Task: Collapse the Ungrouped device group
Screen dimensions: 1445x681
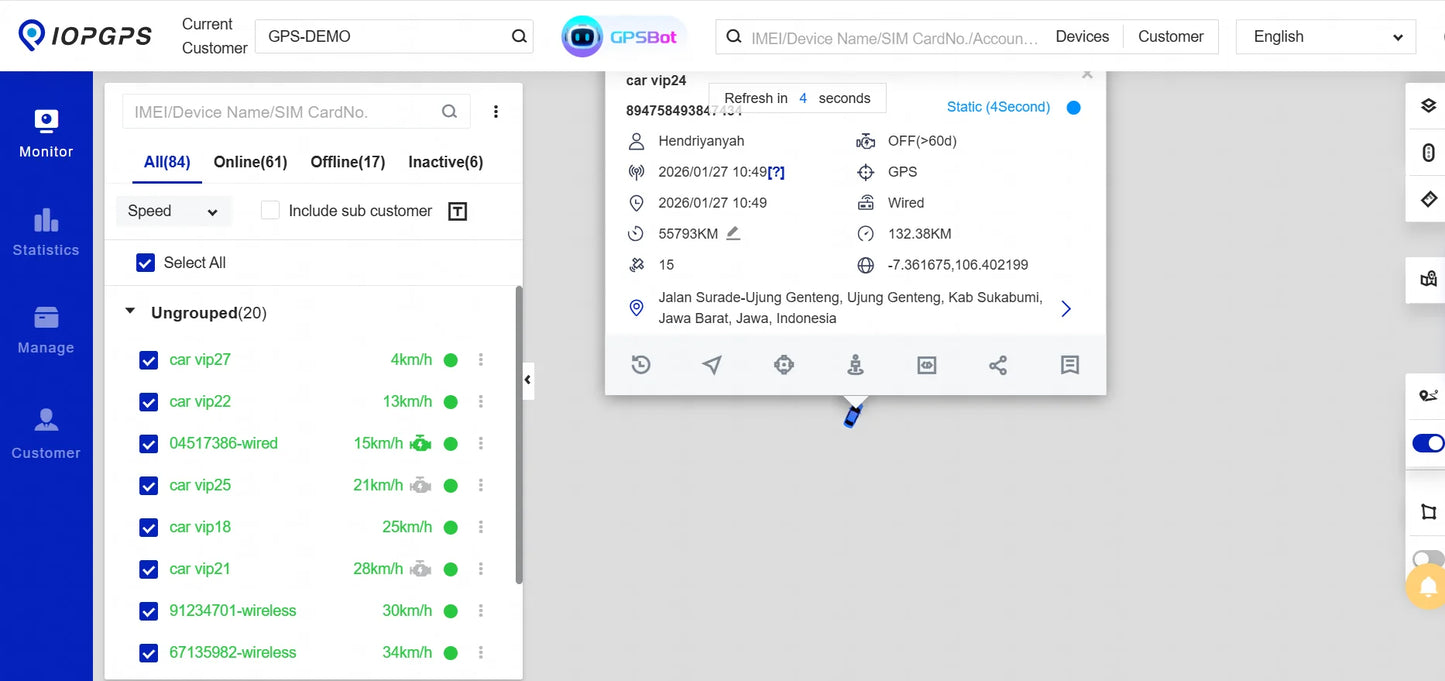Action: click(130, 312)
